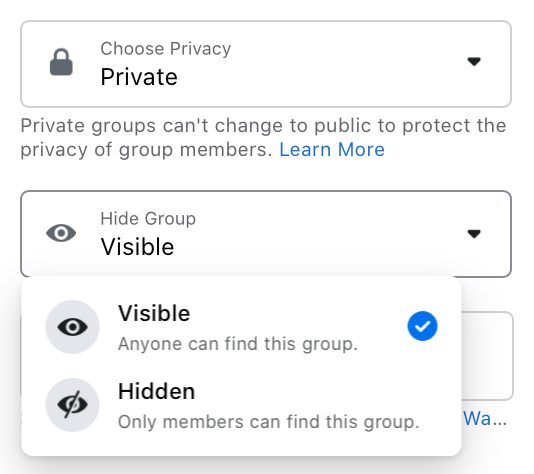The image size is (534, 474).
Task: Select the Visible menu option
Action: 241,327
